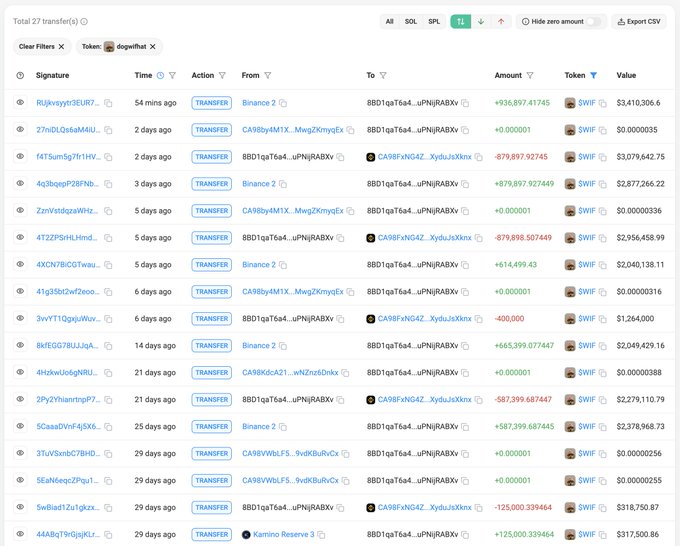Viewport: 680px width, 546px height.
Task: Copy CA98by4M1X address in 27niDLQs6aM4iU row
Action: pyautogui.click(x=350, y=130)
